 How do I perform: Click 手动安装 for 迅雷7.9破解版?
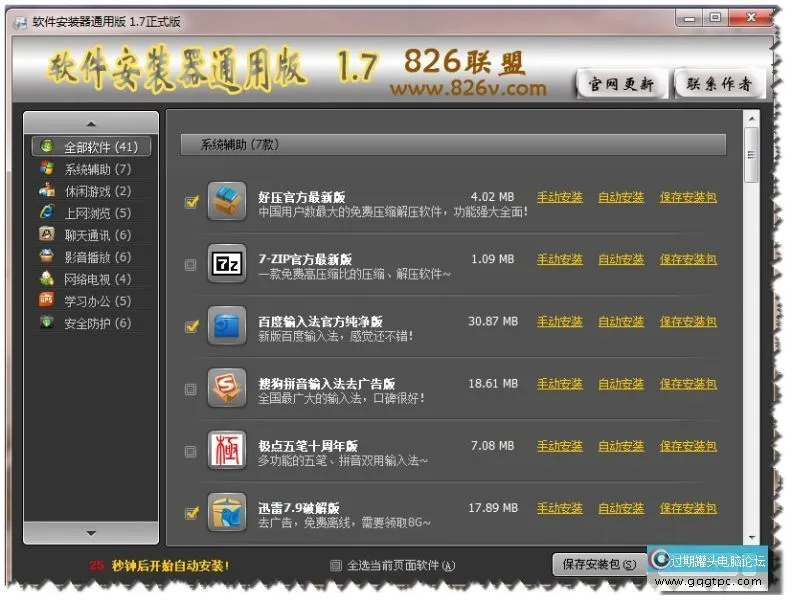point(560,508)
